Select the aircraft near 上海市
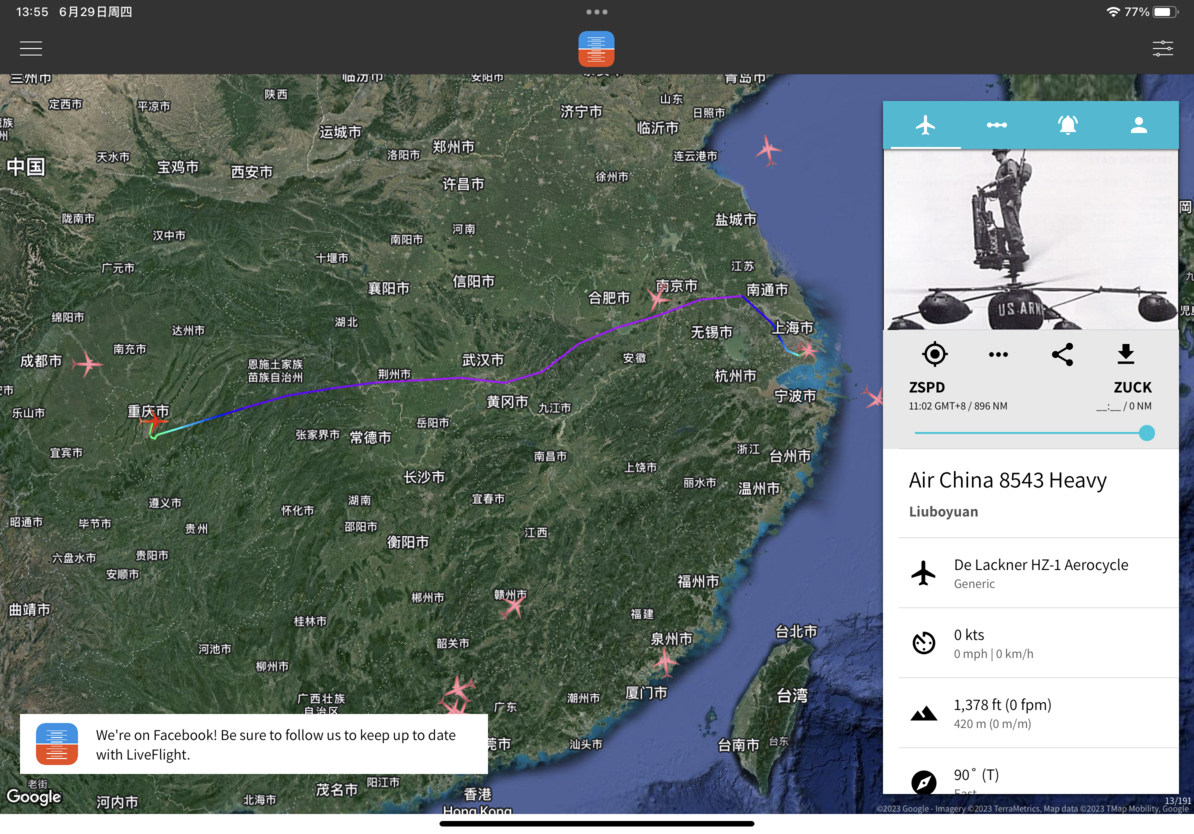Screen dimensions: 1194x834 (807, 350)
